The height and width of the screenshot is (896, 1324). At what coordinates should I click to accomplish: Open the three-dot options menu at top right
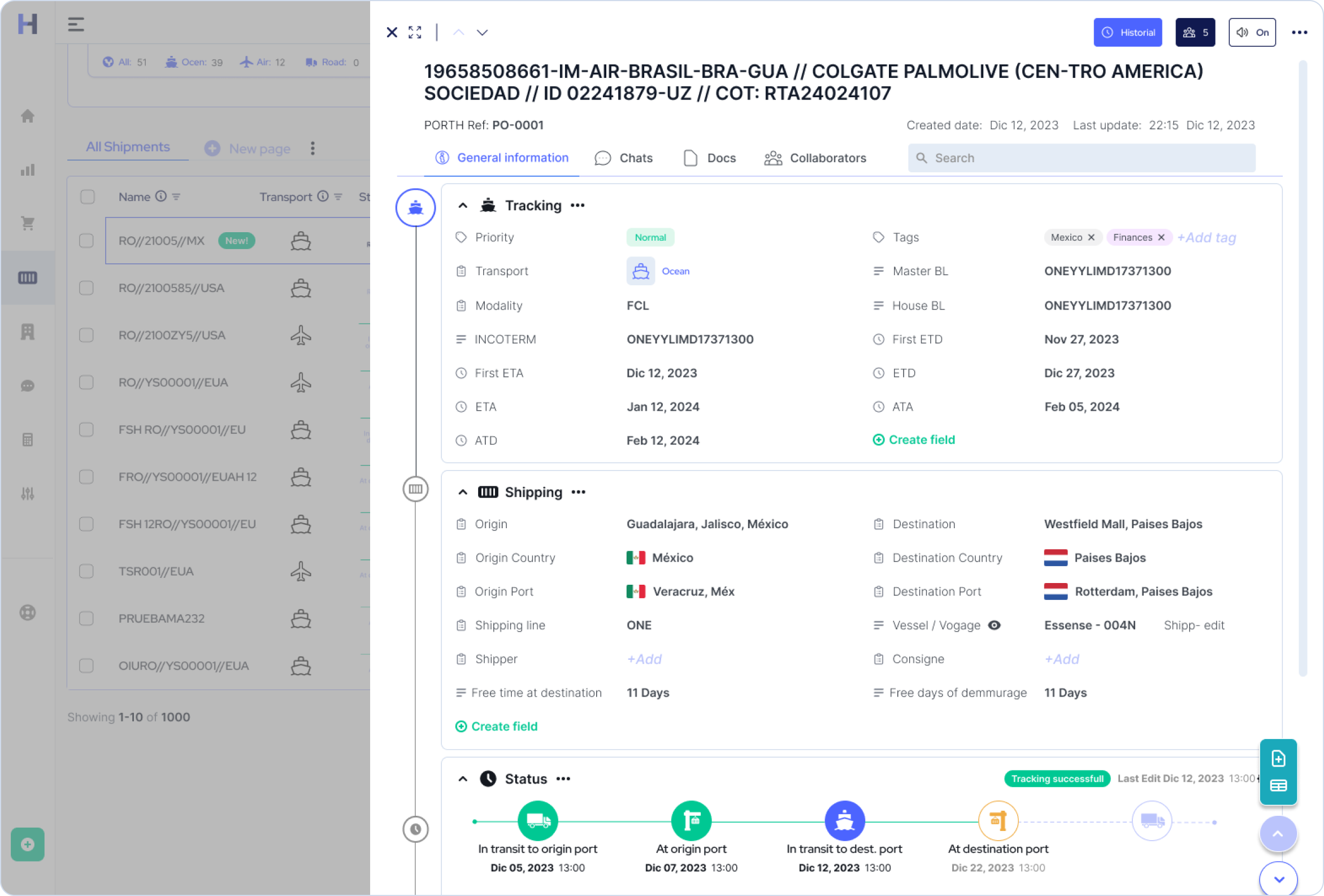[1300, 32]
